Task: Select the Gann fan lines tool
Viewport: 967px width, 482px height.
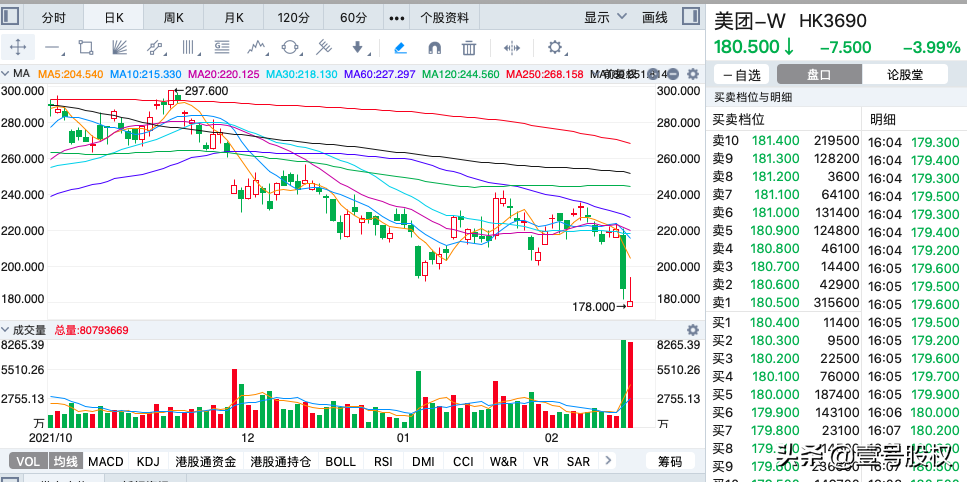Action: pos(119,47)
